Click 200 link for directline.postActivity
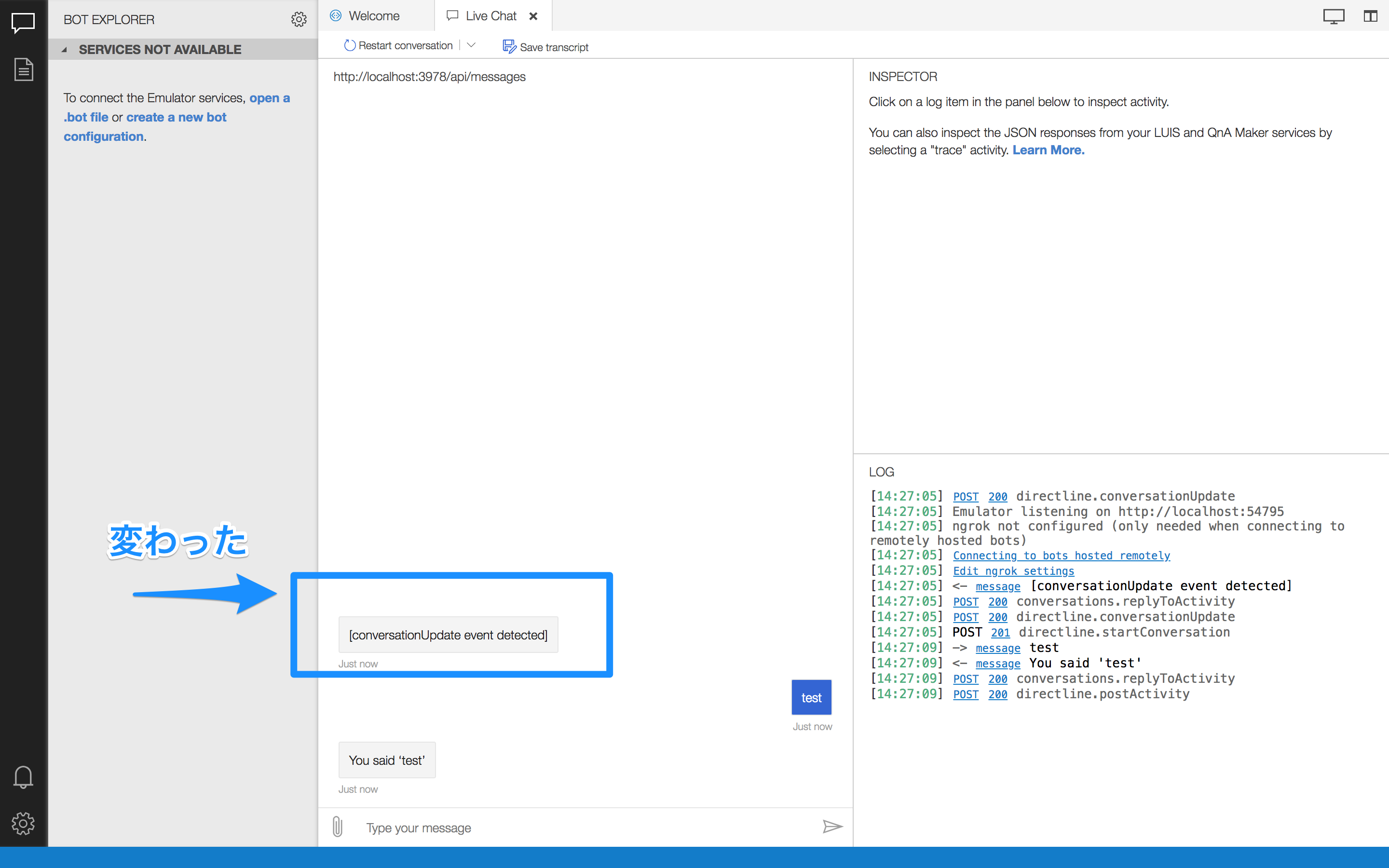The width and height of the screenshot is (1389, 868). click(x=997, y=694)
